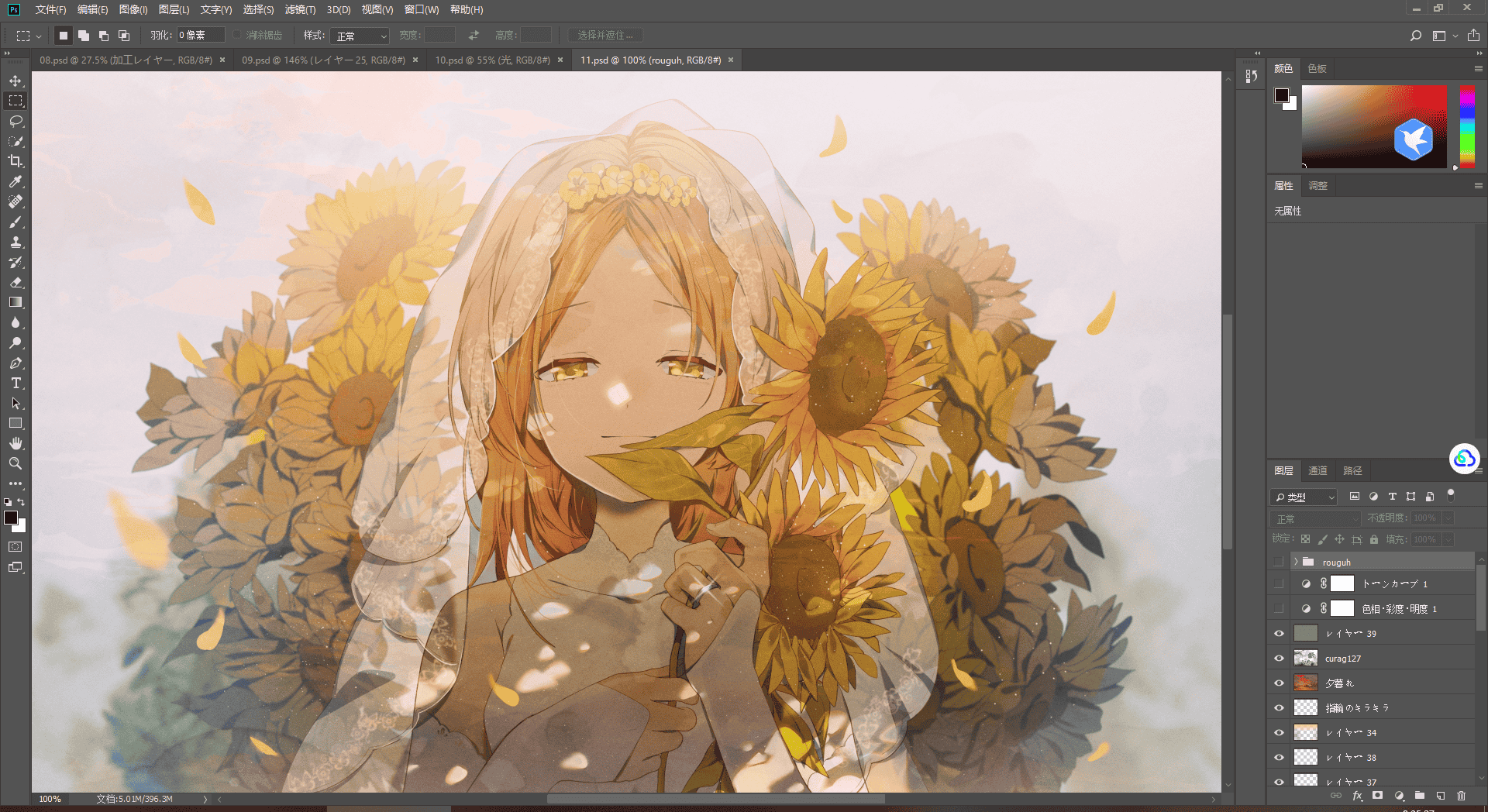Switch to the 调整 adjustments tab
This screenshot has height=812, width=1488.
[x=1317, y=185]
